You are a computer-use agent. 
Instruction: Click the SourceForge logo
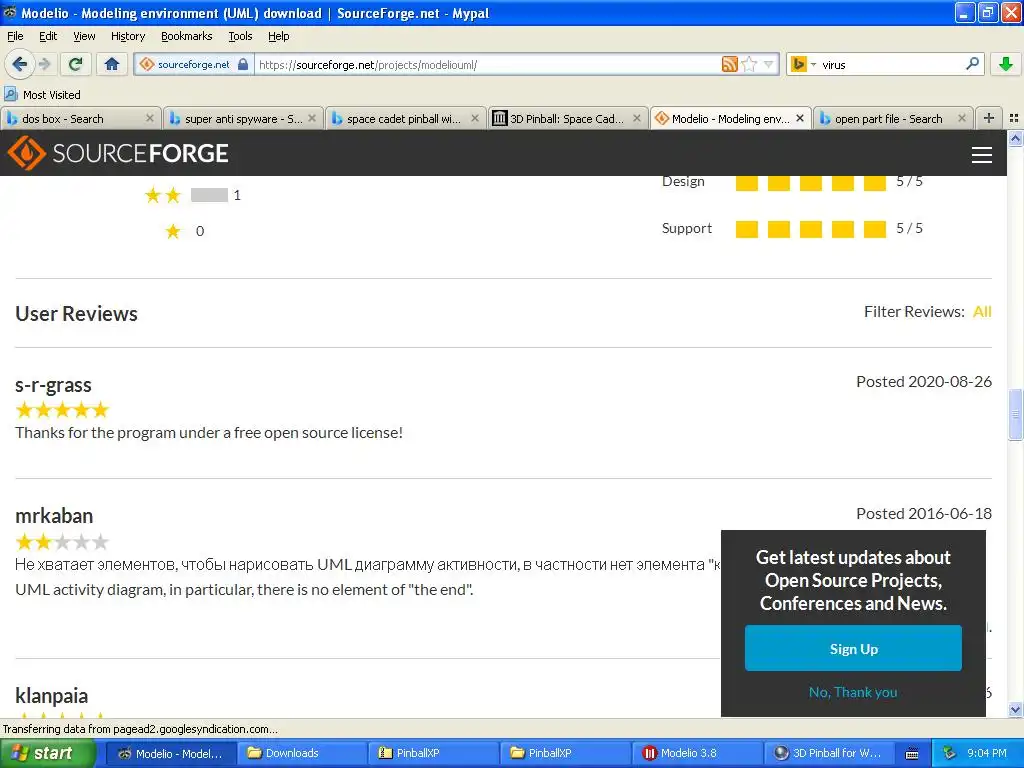coord(118,153)
